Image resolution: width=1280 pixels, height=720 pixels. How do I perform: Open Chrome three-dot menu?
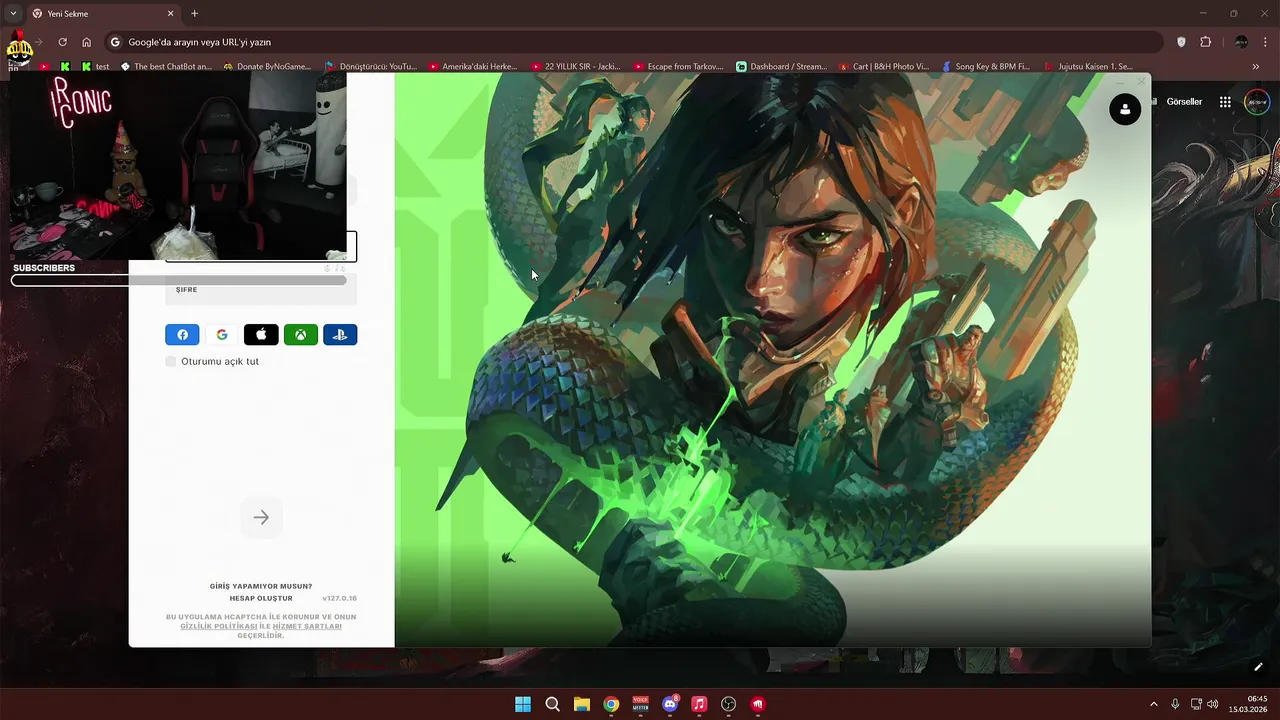1266,42
